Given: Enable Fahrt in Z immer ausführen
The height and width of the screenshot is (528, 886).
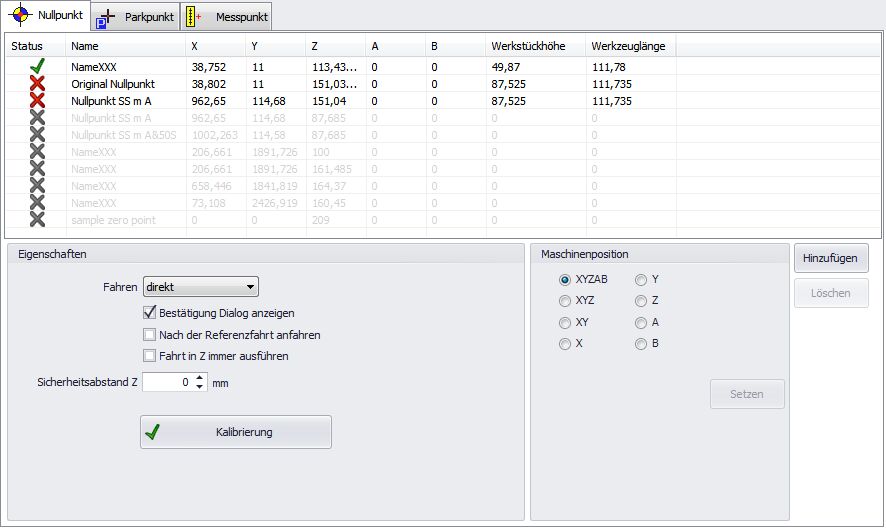Looking at the screenshot, I should [150, 356].
